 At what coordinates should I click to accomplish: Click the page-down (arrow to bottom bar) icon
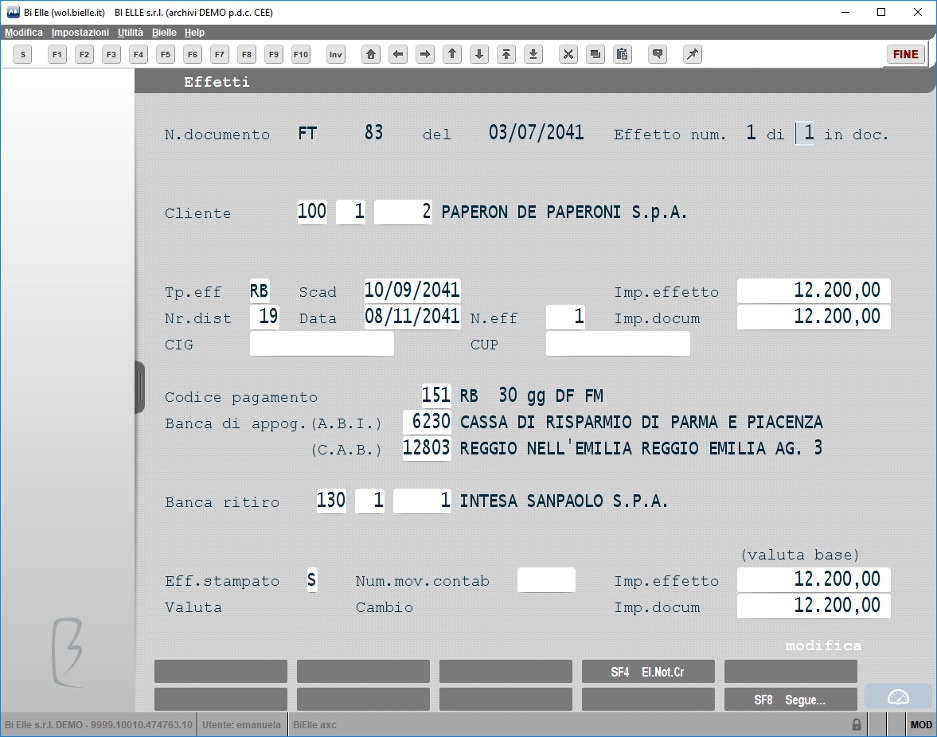[x=533, y=54]
